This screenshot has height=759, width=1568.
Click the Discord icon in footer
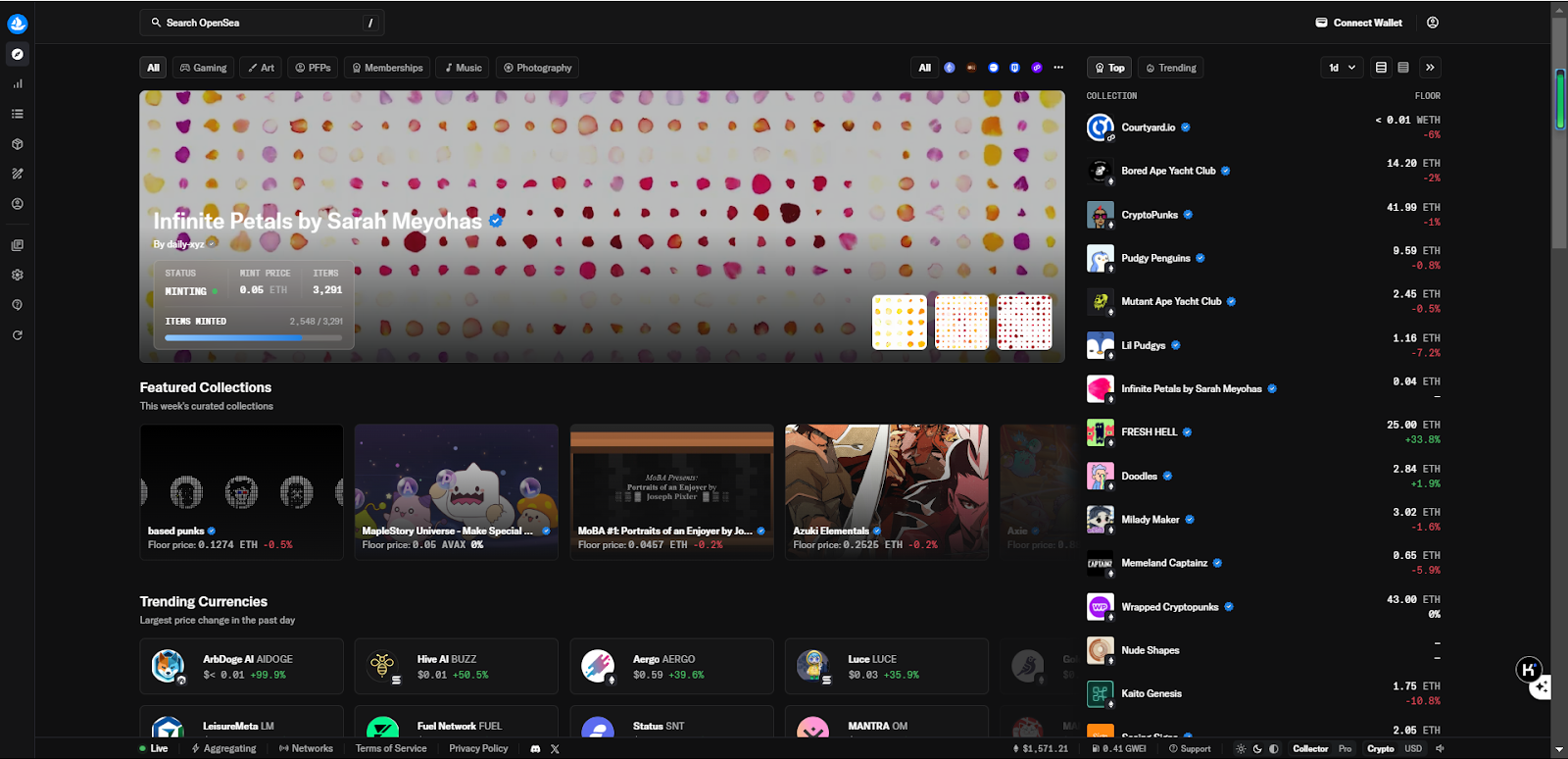(x=535, y=748)
